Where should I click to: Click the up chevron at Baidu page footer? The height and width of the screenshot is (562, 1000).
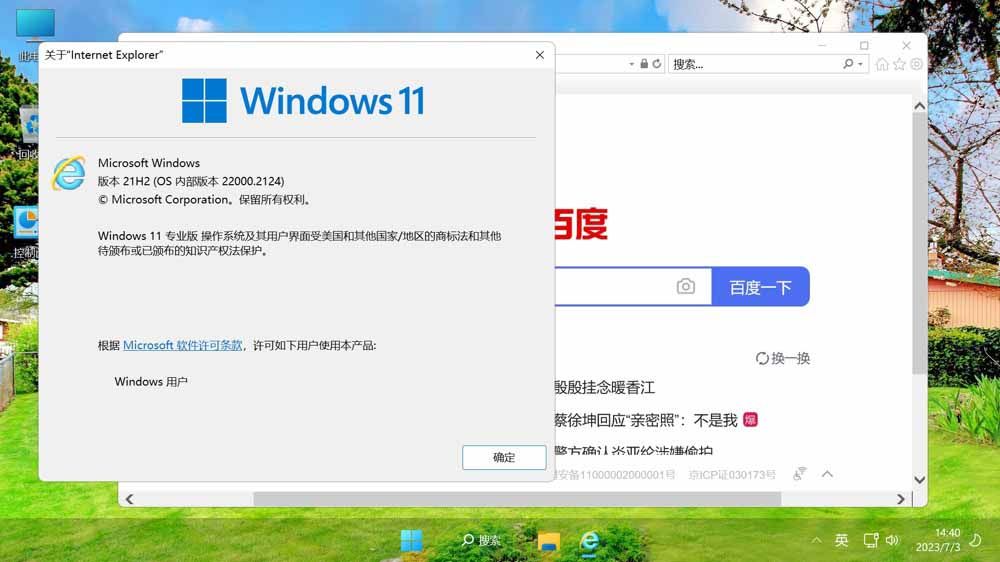tap(827, 474)
